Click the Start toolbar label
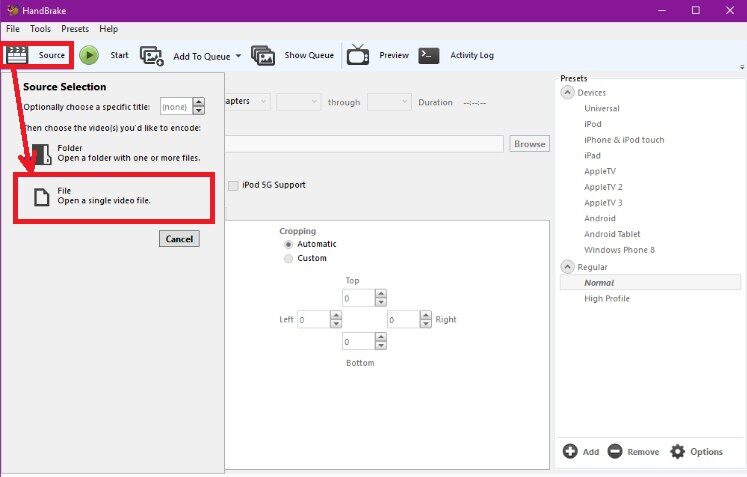The image size is (747, 477). pyautogui.click(x=119, y=55)
